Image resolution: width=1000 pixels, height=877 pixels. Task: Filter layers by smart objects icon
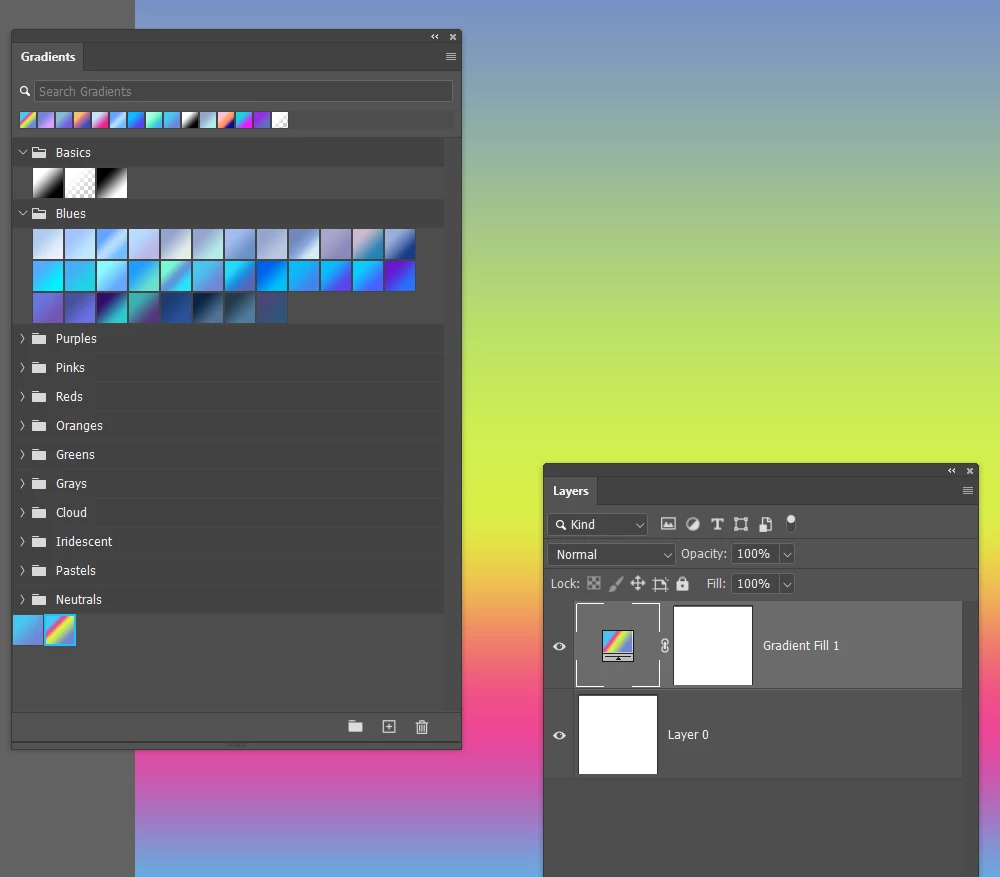pos(765,524)
